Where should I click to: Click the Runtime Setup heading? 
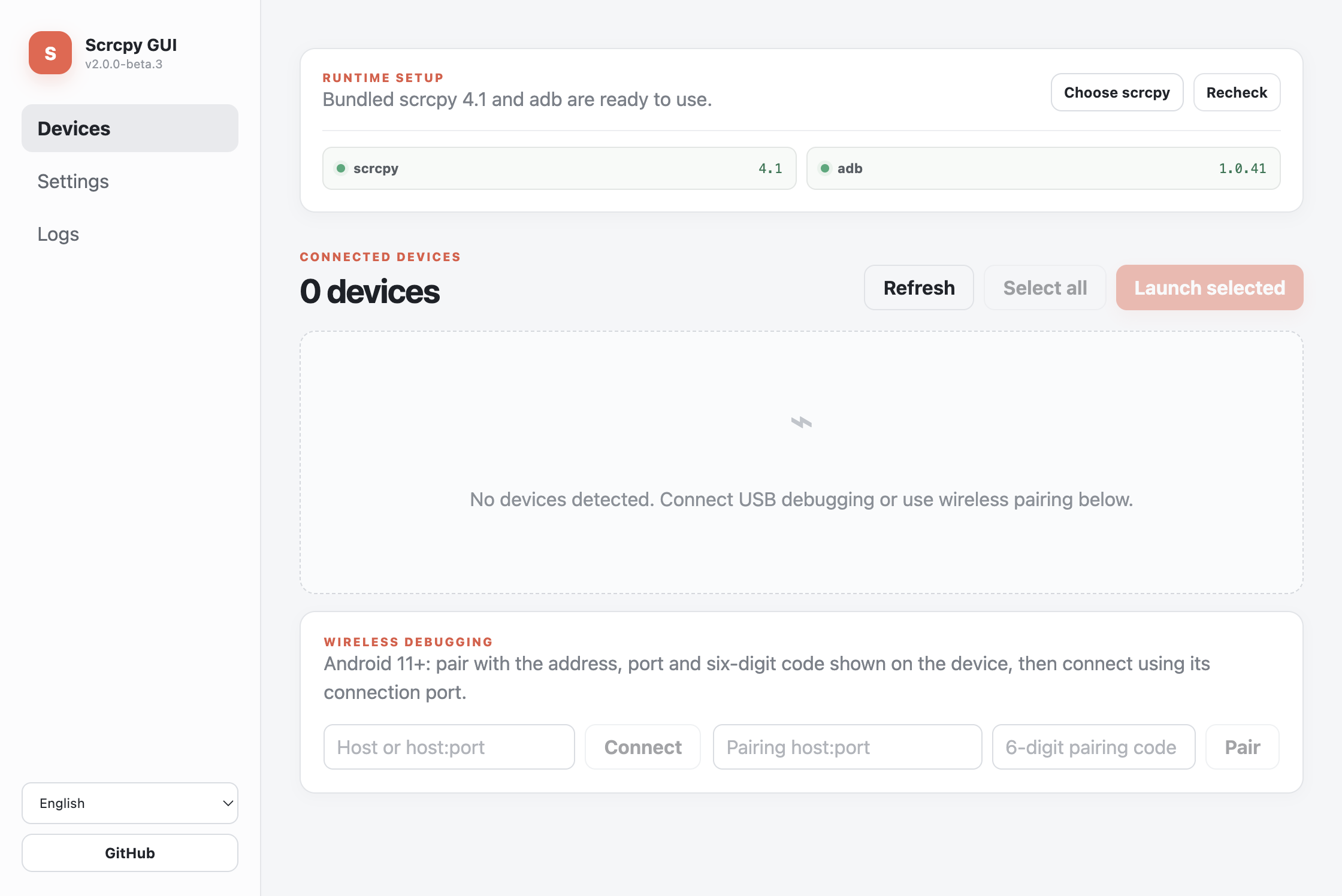tap(383, 78)
